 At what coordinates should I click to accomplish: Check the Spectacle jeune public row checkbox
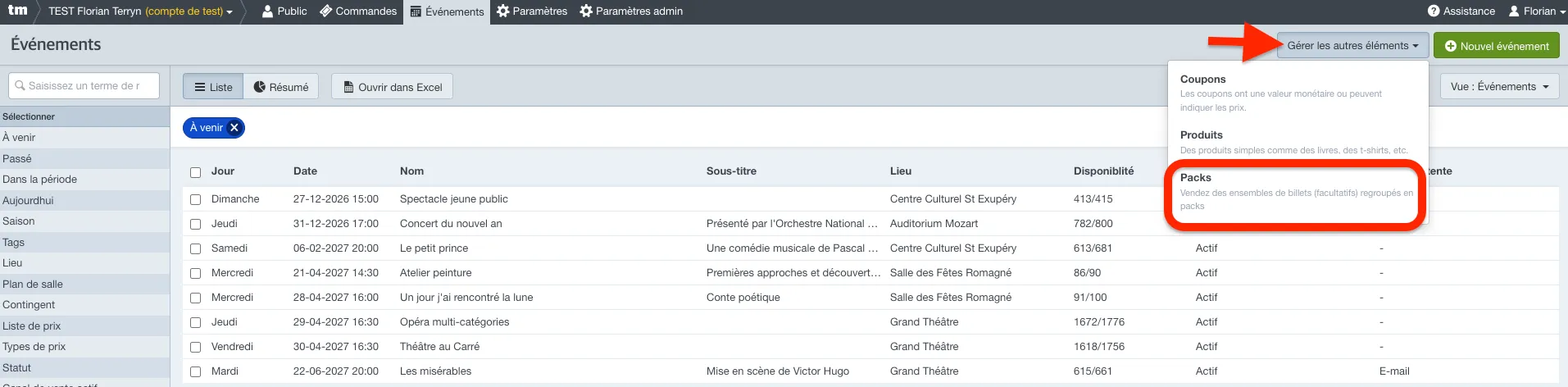[195, 199]
